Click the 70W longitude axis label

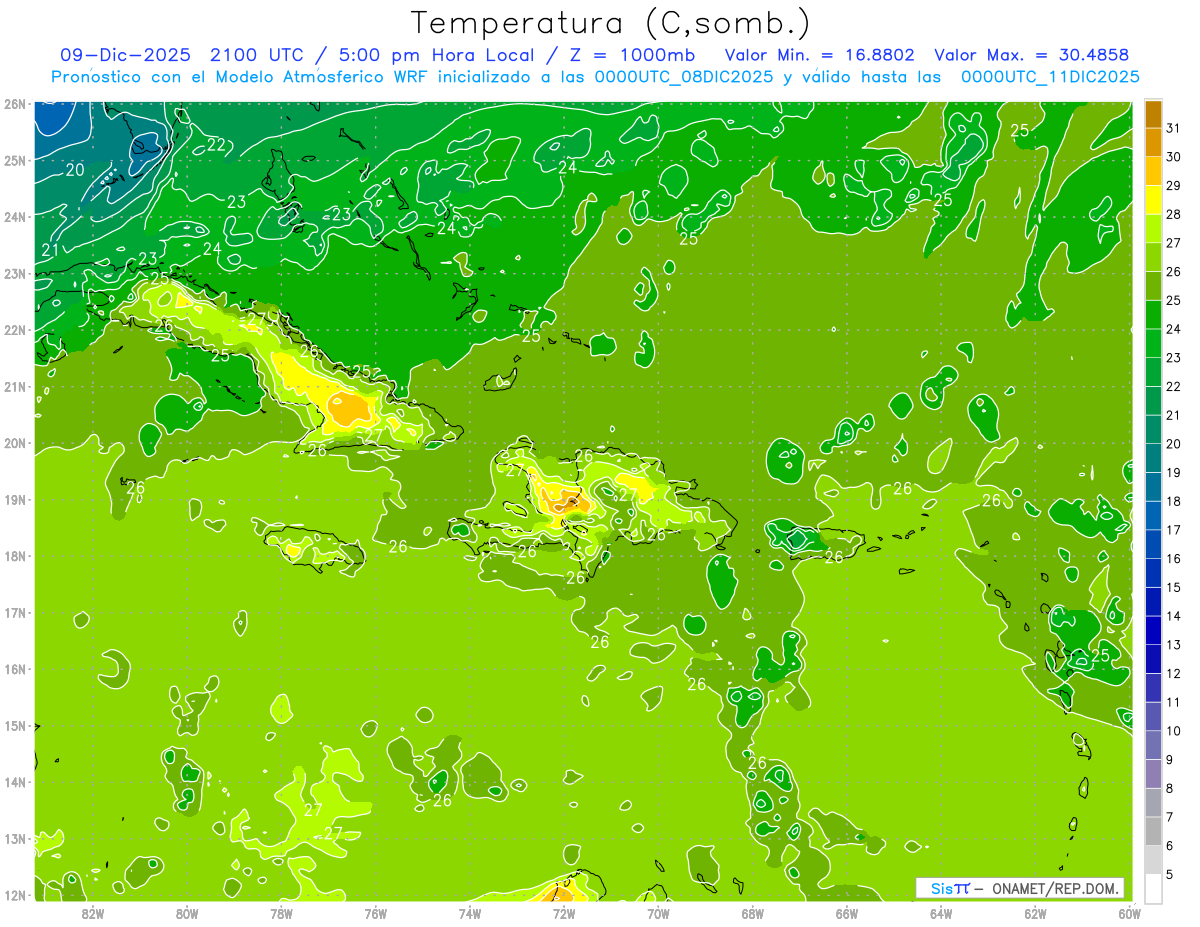pyautogui.click(x=658, y=913)
